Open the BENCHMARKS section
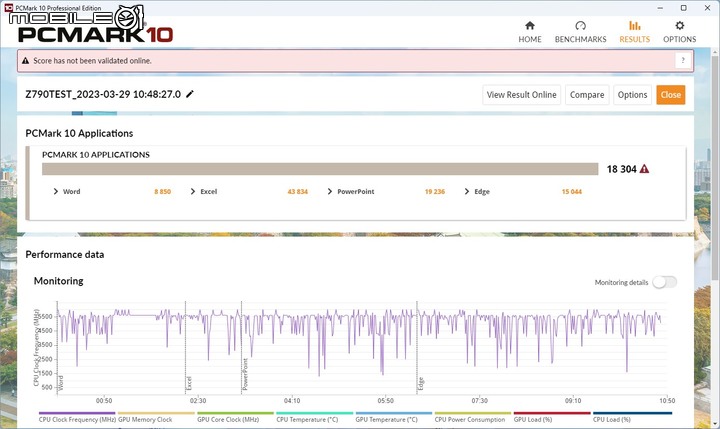The image size is (720, 429). [x=580, y=32]
